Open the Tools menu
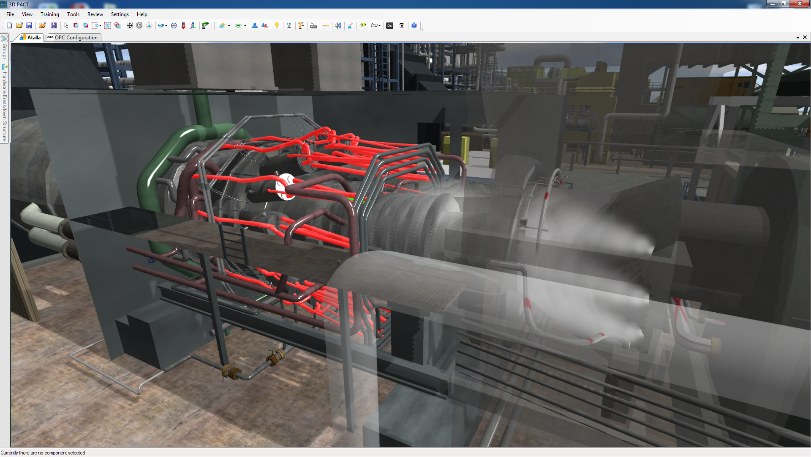Screen dimensions: 811x457 pos(73,15)
